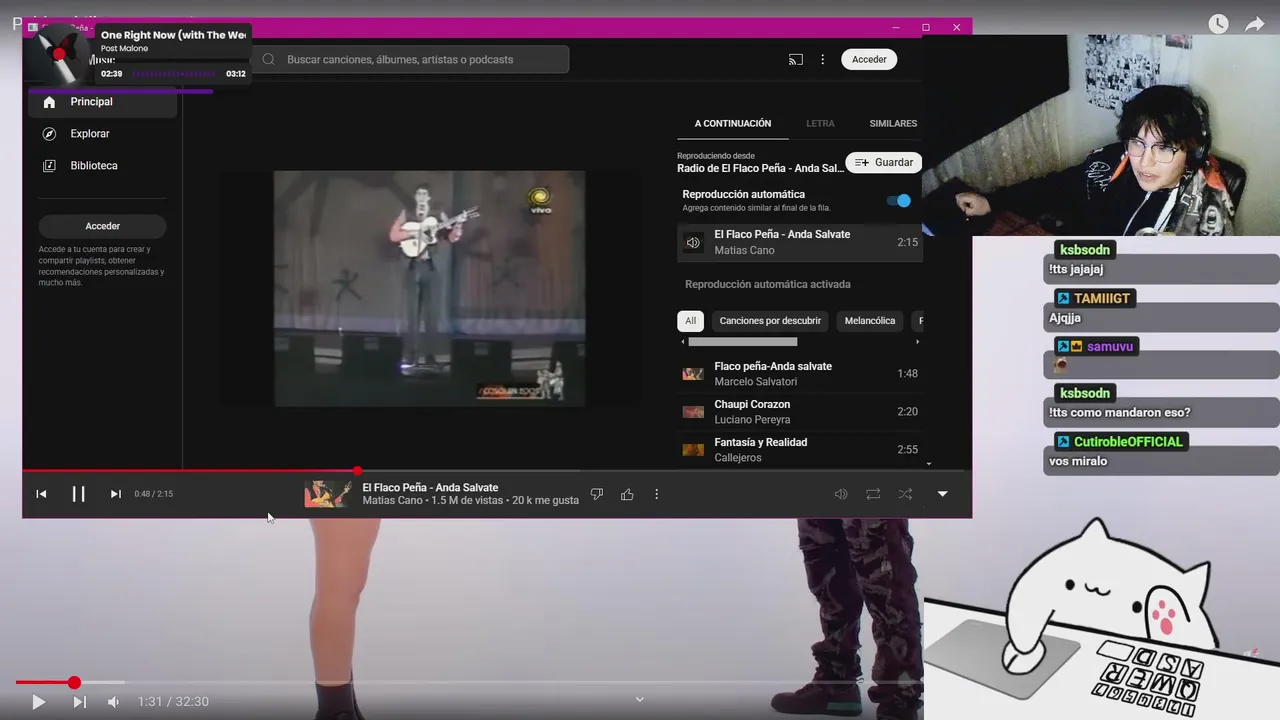
Task: Play the outer YouTube video
Action: click(38, 702)
